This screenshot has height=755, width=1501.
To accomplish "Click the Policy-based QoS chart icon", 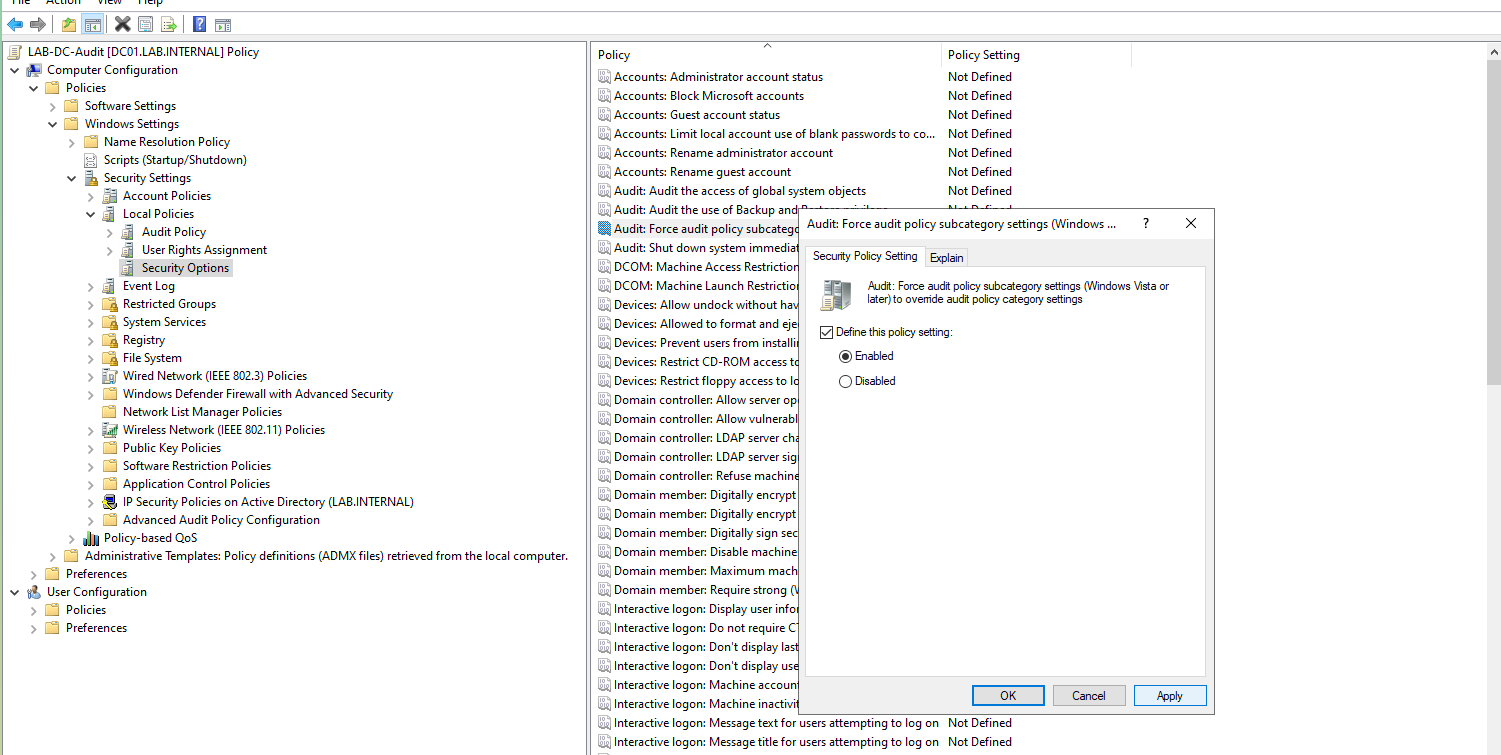I will click(91, 538).
